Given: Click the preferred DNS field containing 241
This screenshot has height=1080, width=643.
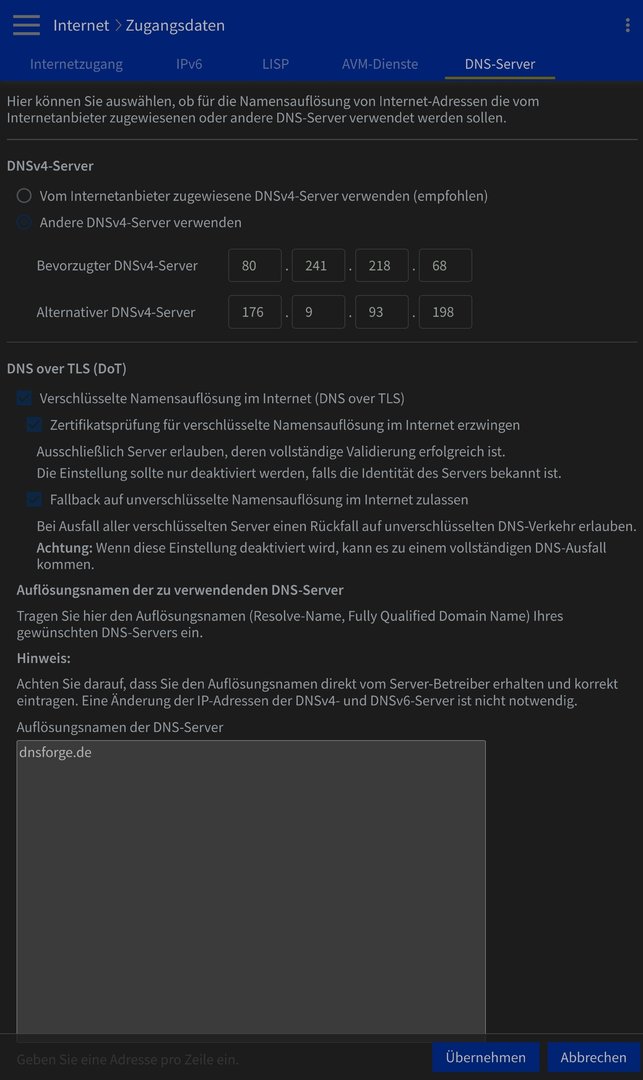Looking at the screenshot, I should click(x=318, y=265).
